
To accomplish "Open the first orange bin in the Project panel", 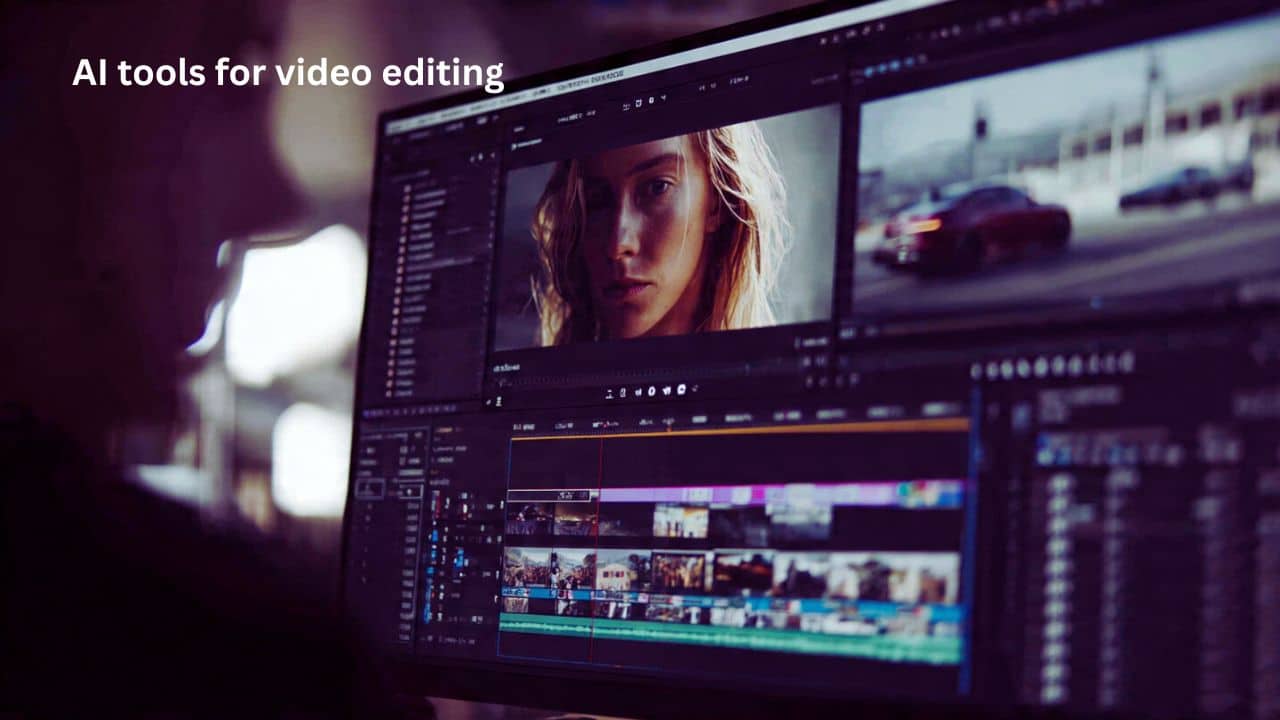I will click(x=406, y=188).
